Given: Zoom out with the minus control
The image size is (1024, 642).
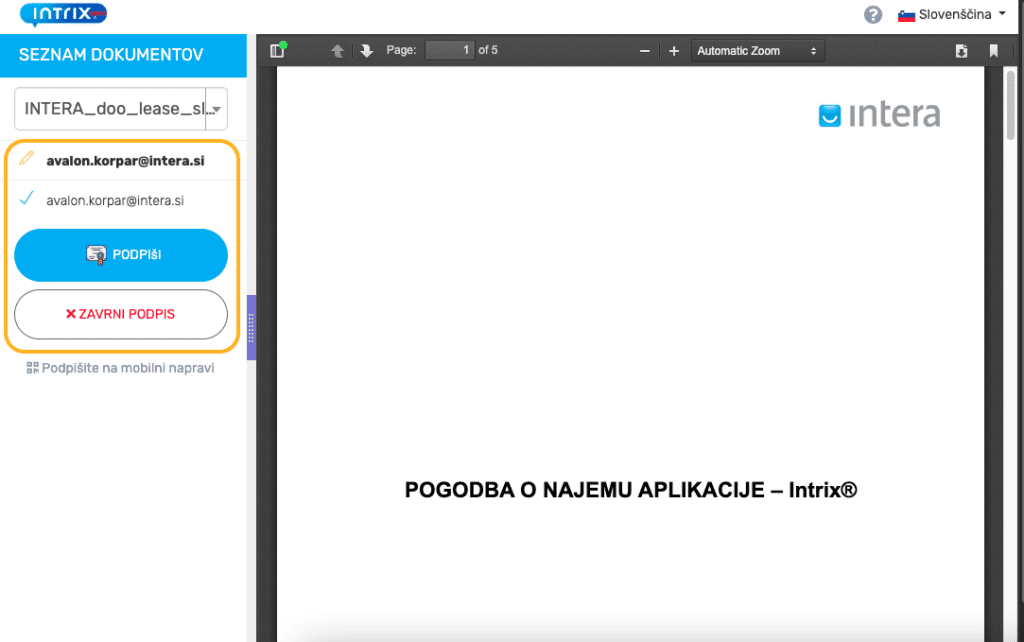Looking at the screenshot, I should pos(645,49).
